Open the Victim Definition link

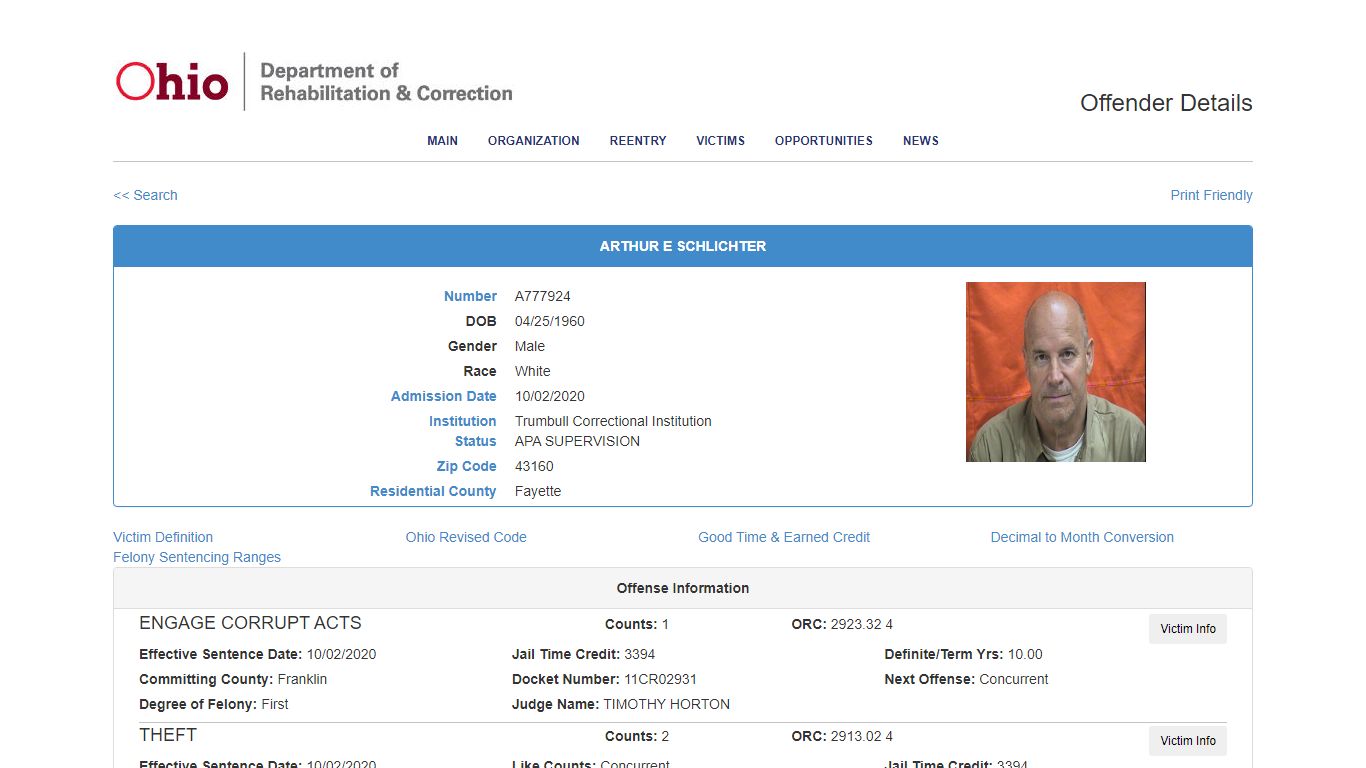[163, 537]
